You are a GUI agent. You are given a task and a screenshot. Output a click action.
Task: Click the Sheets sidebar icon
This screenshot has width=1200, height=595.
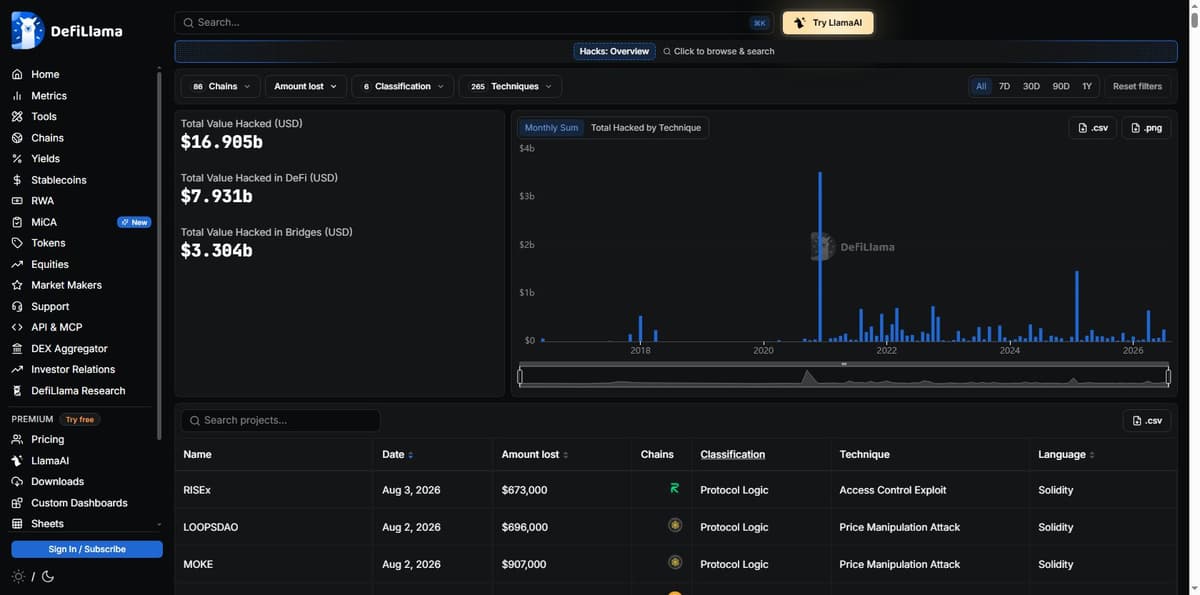click(17, 524)
